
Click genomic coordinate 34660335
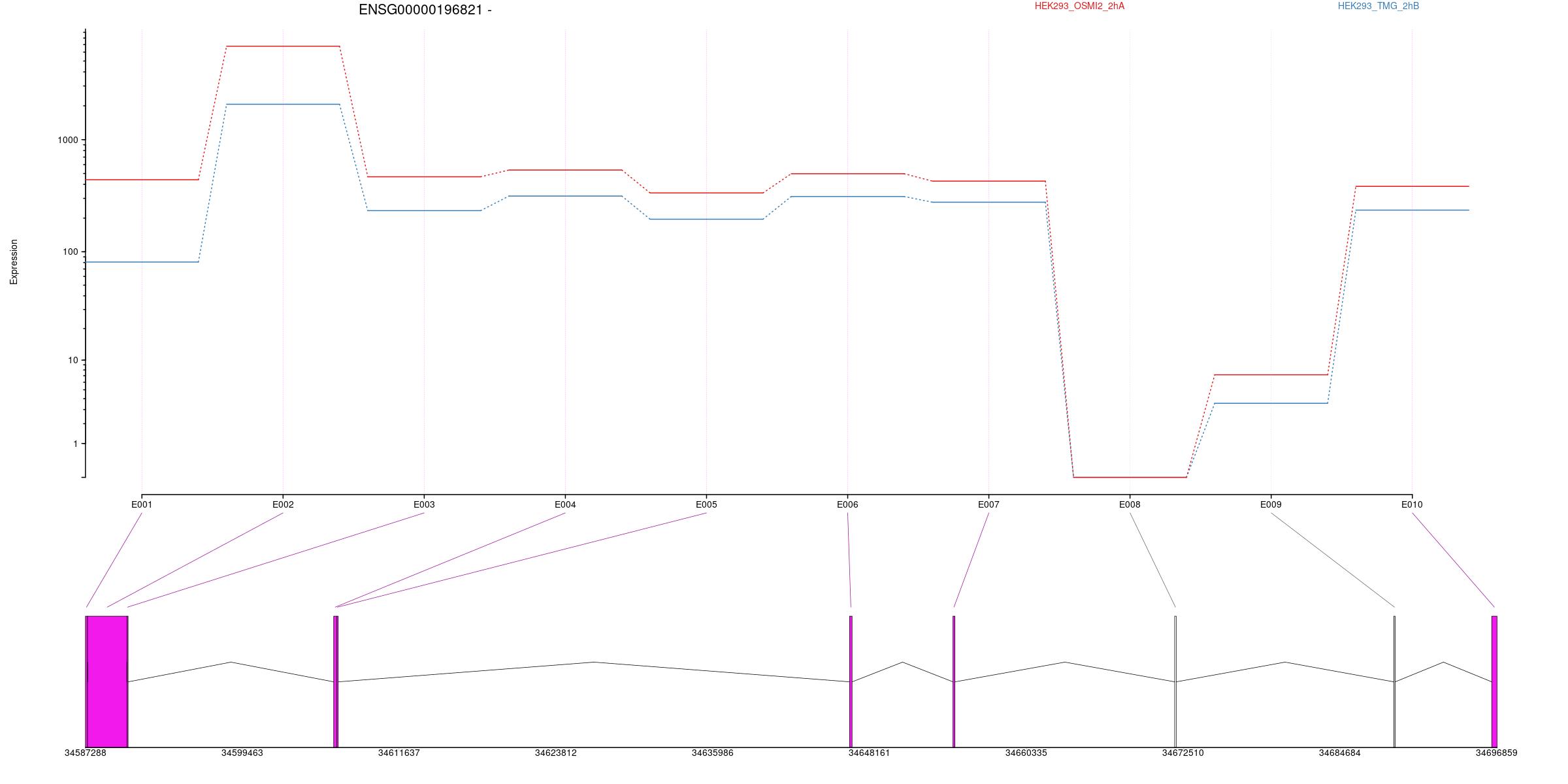pyautogui.click(x=1026, y=753)
